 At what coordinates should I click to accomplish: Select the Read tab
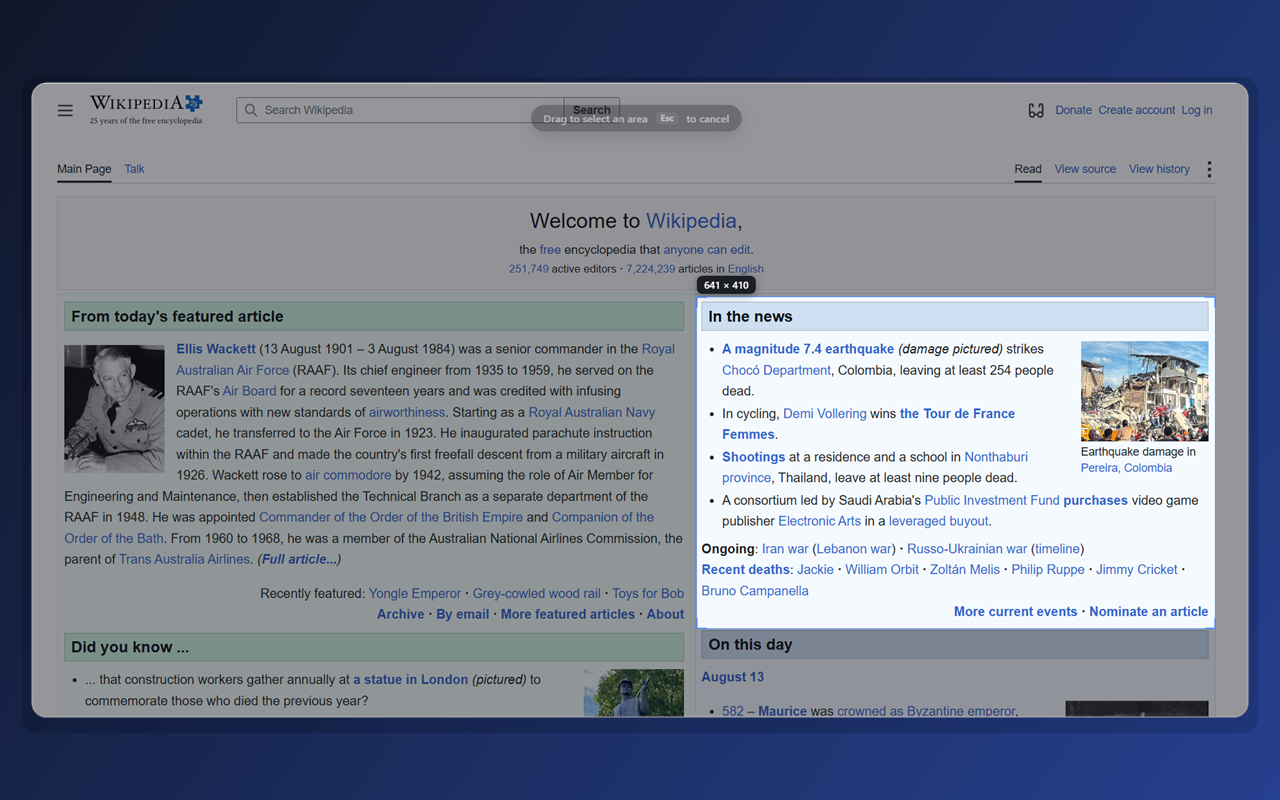click(1028, 169)
